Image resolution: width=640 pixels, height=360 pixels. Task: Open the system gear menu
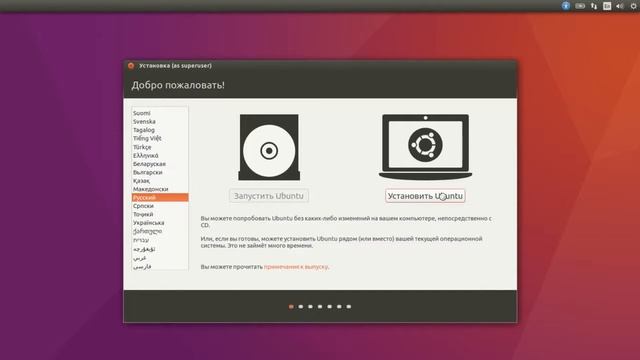(634, 6)
